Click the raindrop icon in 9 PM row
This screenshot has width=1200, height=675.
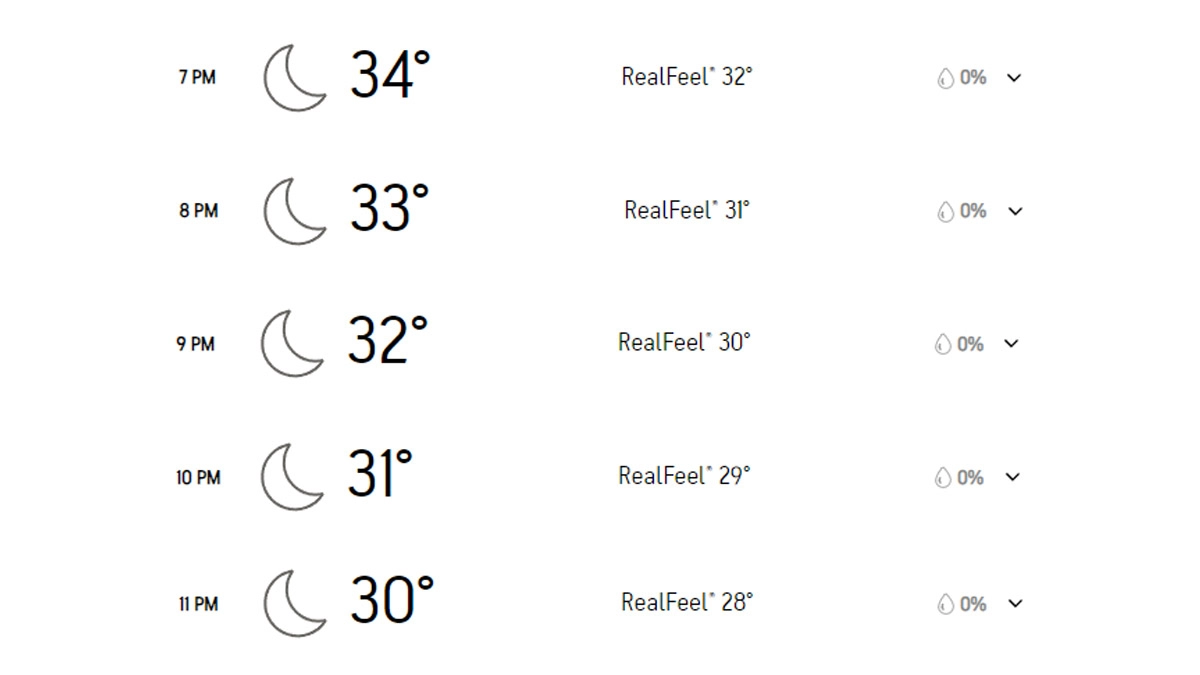pos(942,344)
